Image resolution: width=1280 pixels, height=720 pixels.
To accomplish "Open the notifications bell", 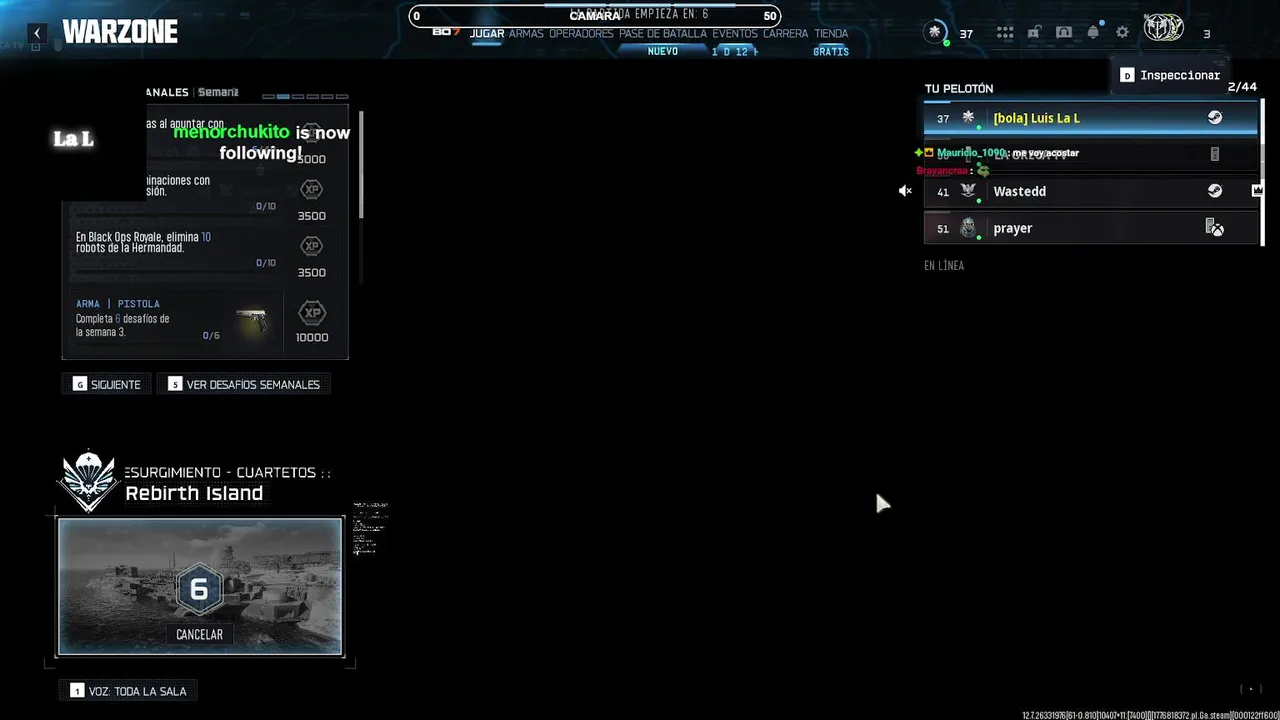I will pos(1093,33).
